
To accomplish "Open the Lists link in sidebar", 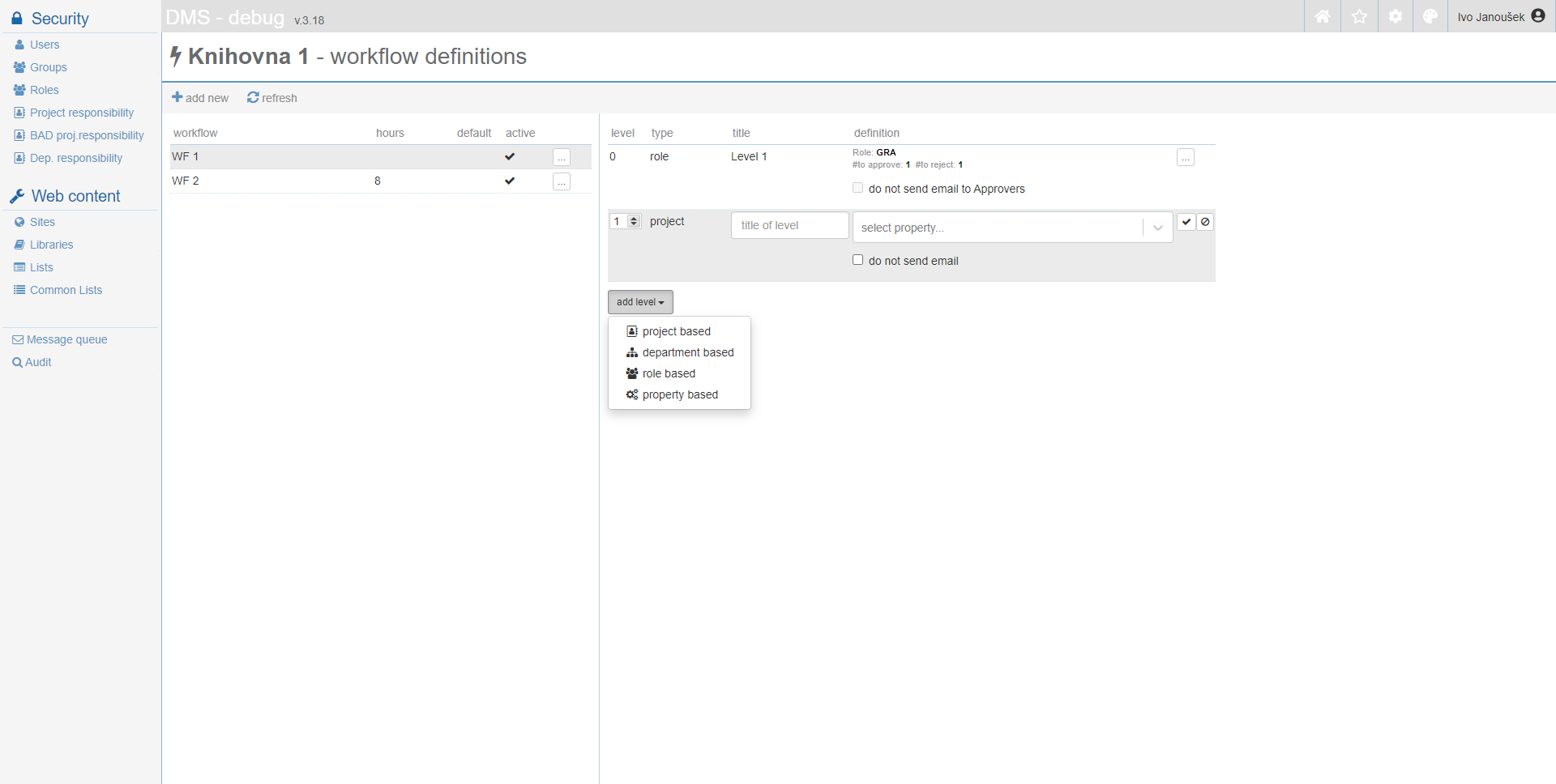I will pos(41,267).
